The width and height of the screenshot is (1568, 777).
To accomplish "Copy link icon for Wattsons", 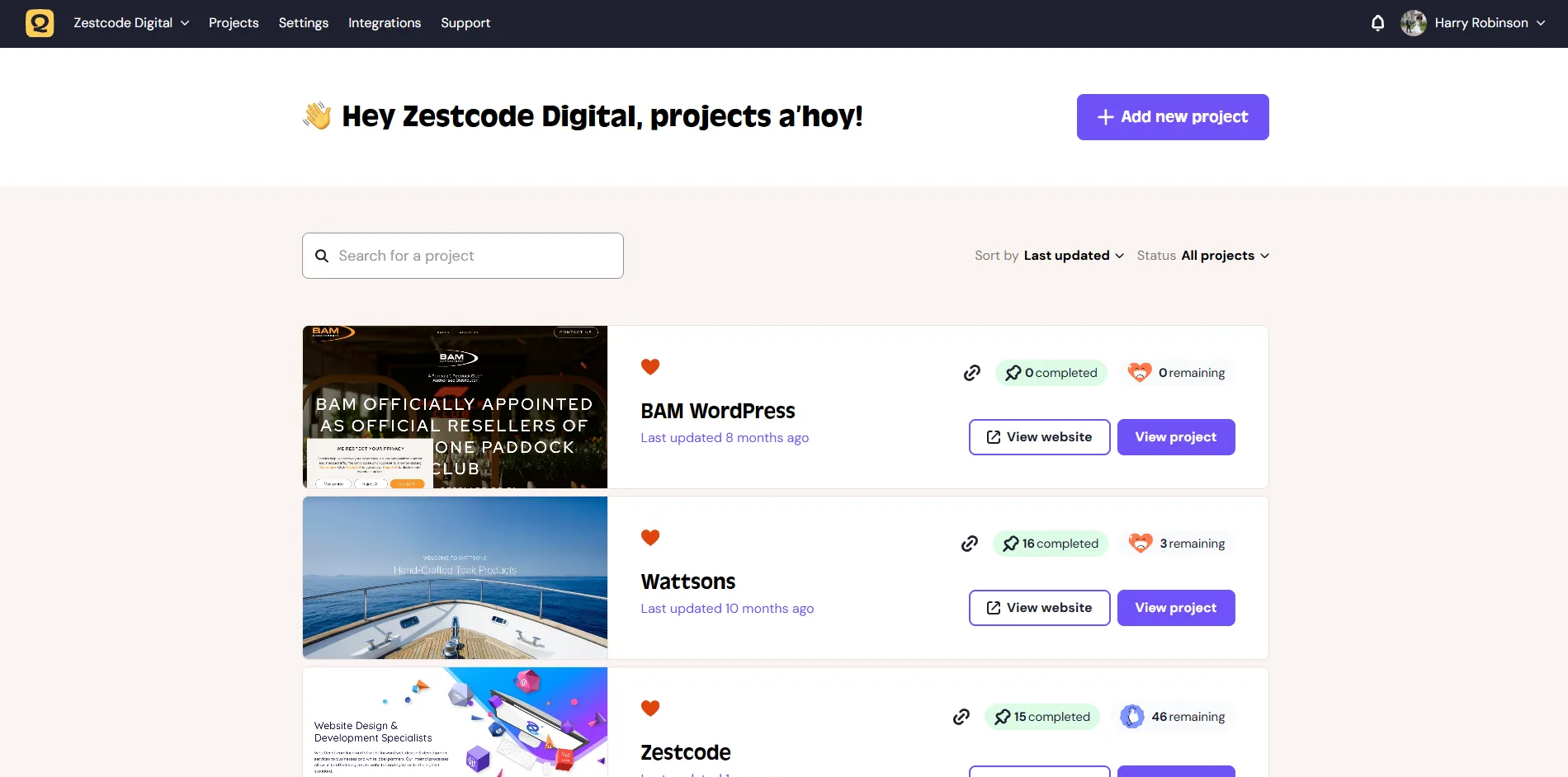I will coord(970,544).
